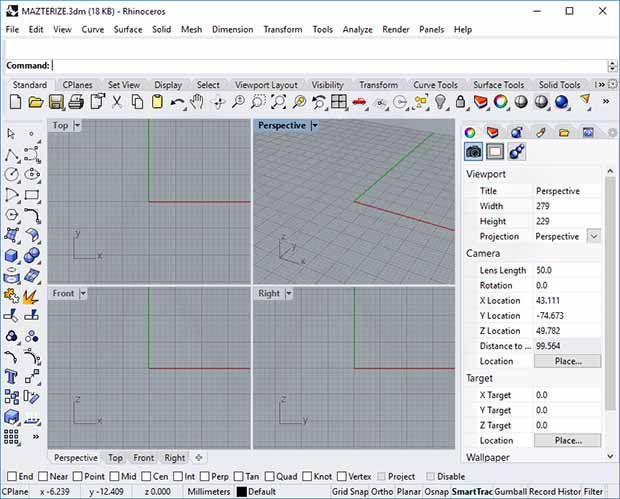620x499 pixels.
Task: Open the Projection dropdown in properties
Action: (594, 236)
